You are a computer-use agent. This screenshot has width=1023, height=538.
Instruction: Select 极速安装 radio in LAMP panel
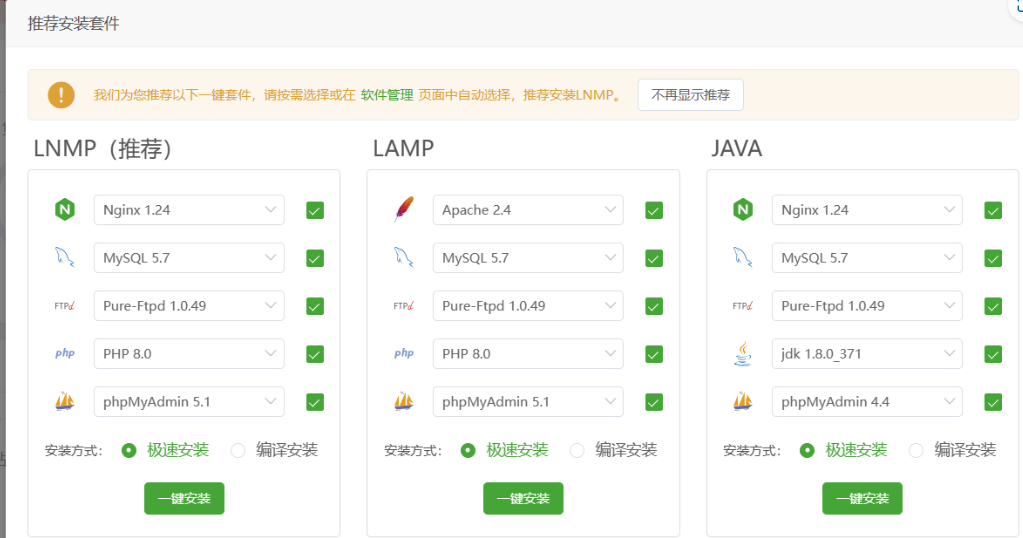(x=468, y=450)
